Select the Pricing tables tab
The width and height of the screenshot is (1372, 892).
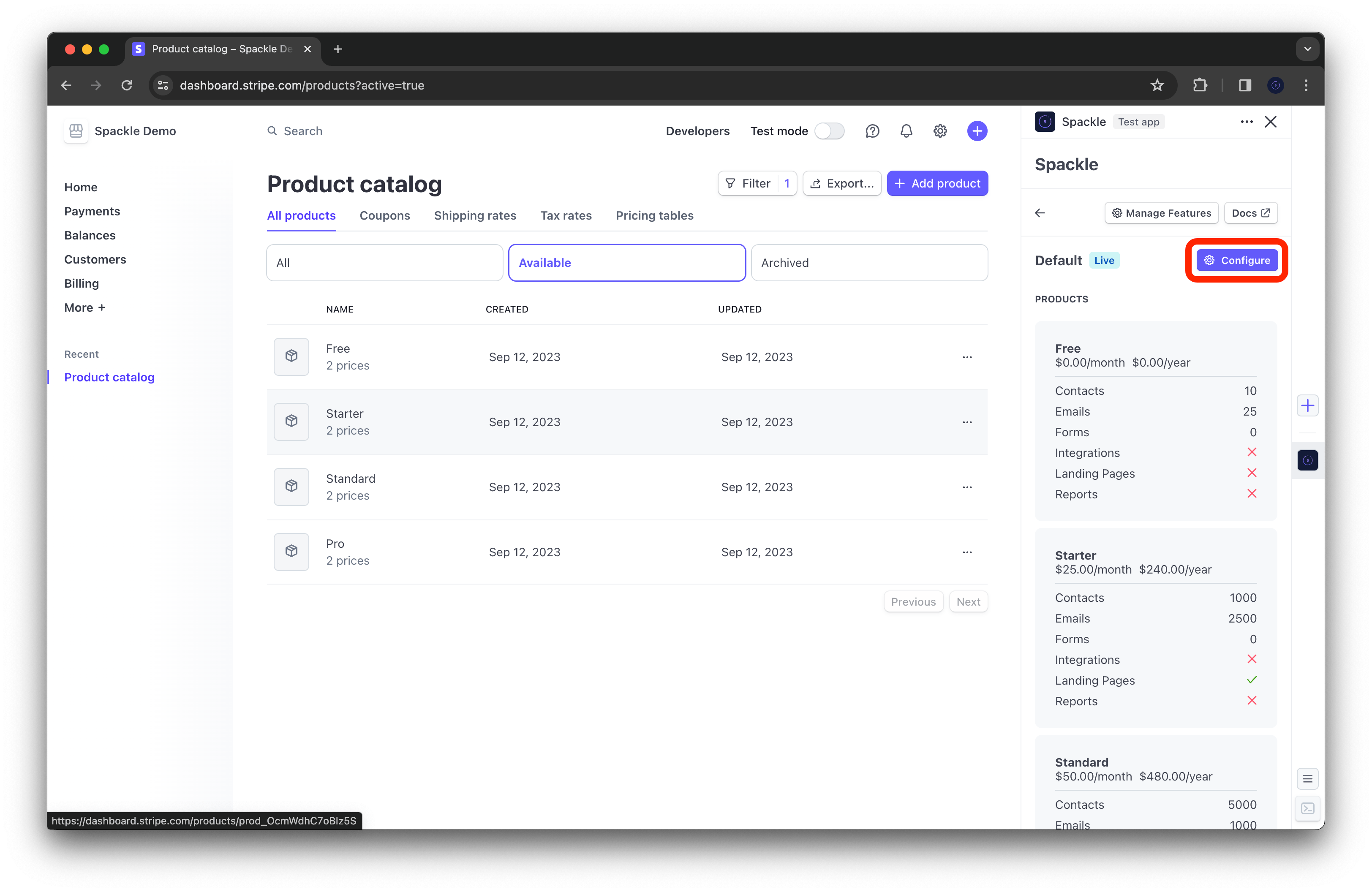tap(654, 215)
